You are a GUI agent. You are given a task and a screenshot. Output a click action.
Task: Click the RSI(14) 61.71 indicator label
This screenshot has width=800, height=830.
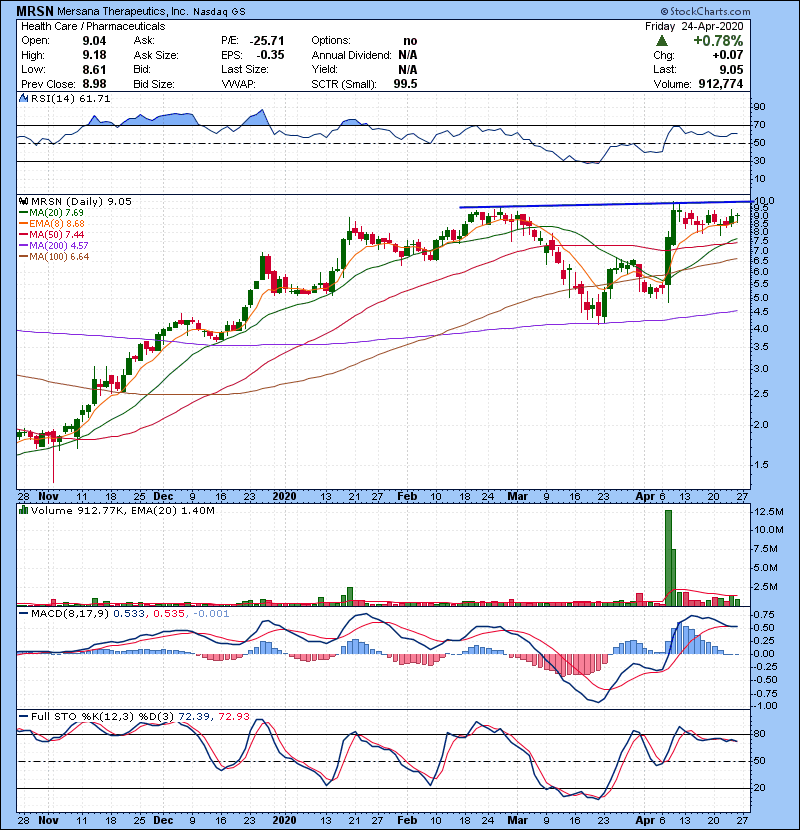[x=70, y=98]
